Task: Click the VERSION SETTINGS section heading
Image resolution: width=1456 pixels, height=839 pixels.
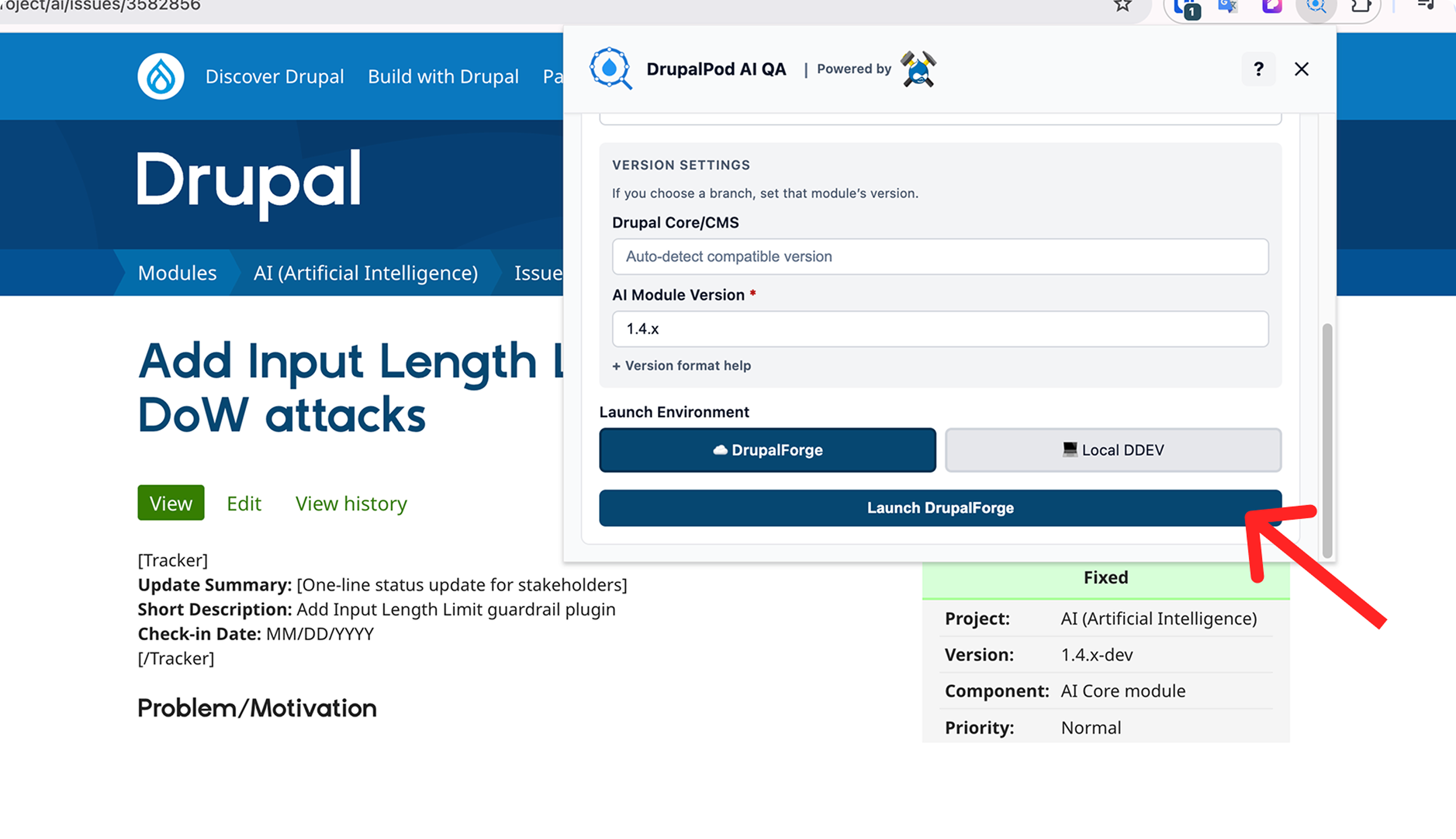Action: pos(681,165)
